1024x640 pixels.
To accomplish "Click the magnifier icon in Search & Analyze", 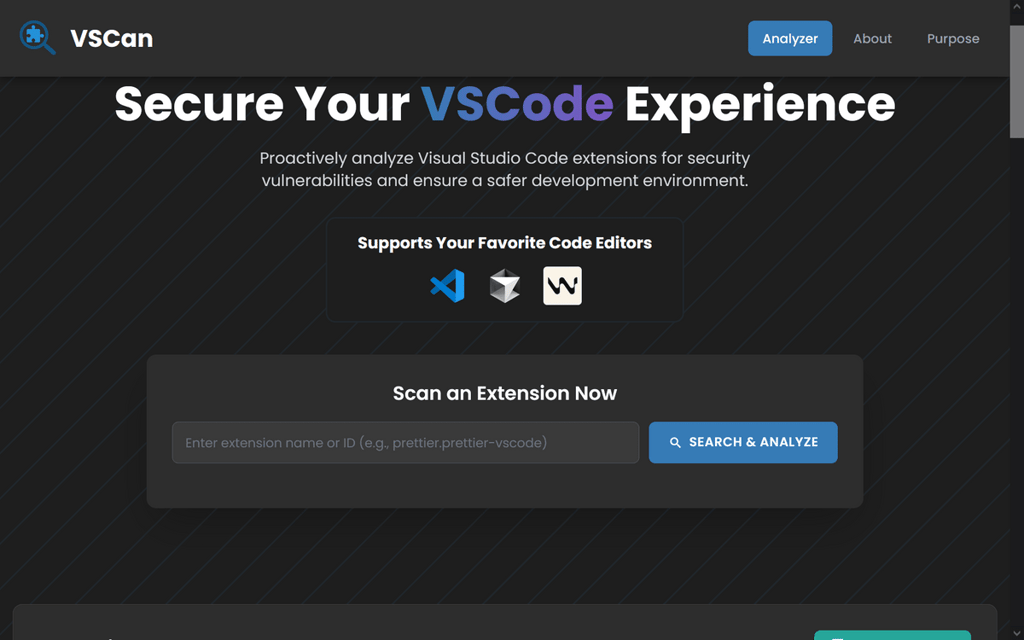I will tap(675, 442).
